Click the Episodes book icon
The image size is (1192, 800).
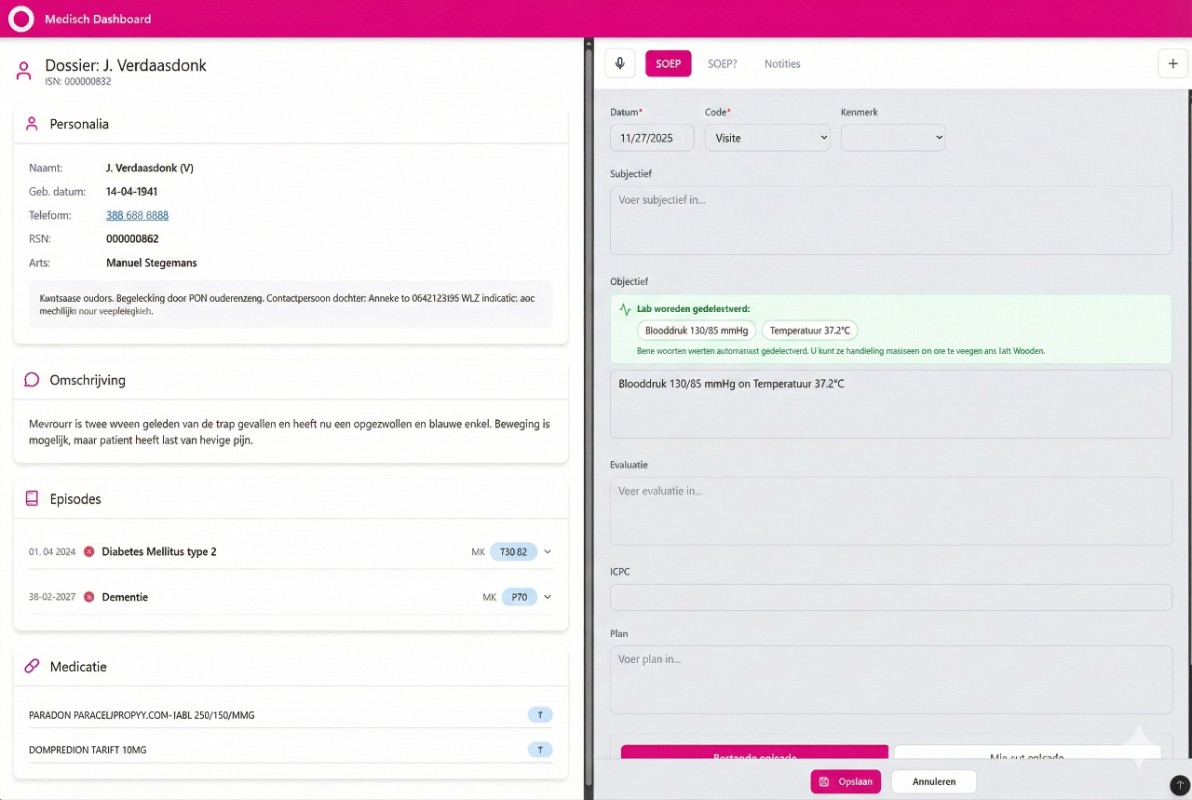coord(32,499)
